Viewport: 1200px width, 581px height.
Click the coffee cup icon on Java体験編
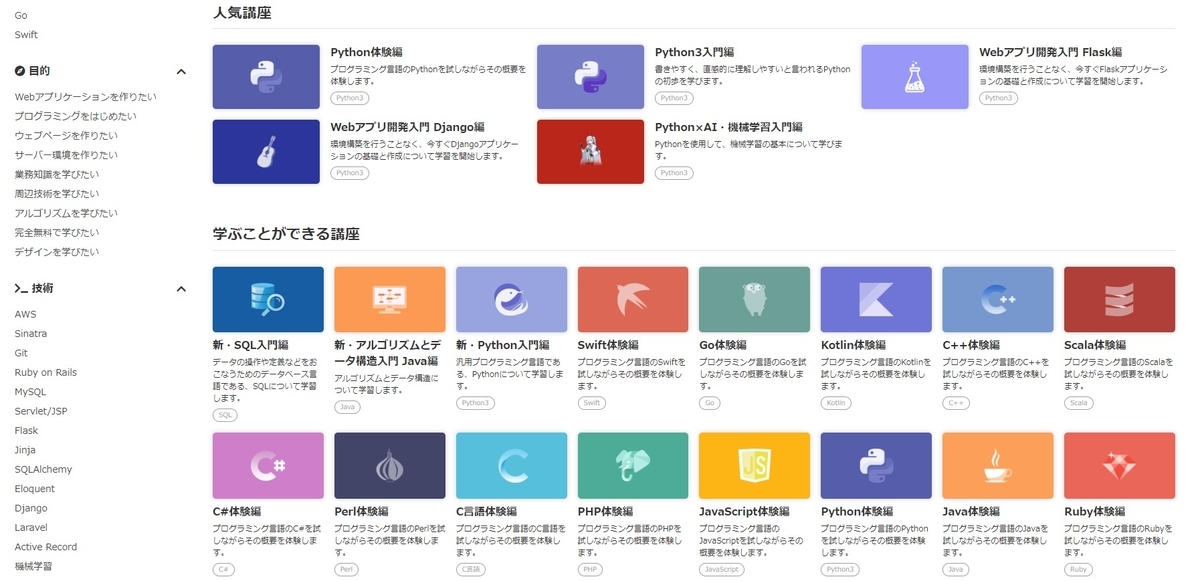click(x=997, y=466)
